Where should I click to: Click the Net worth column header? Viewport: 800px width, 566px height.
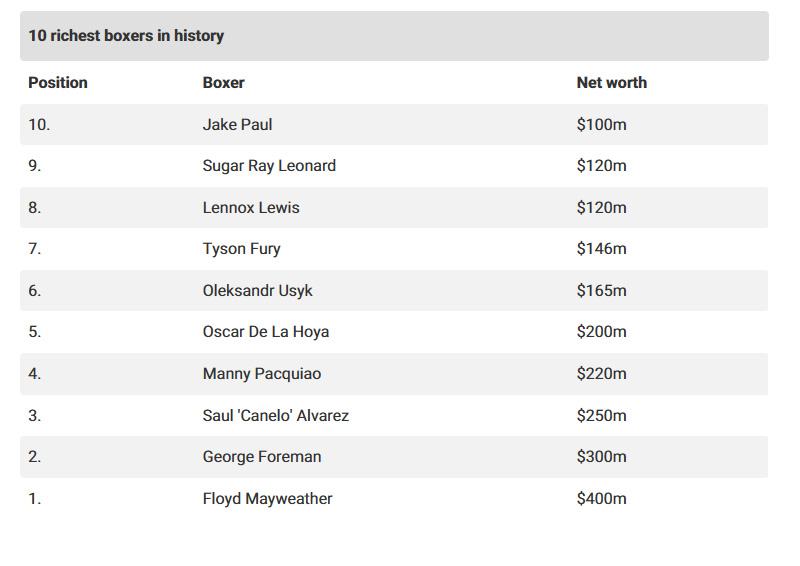click(611, 83)
